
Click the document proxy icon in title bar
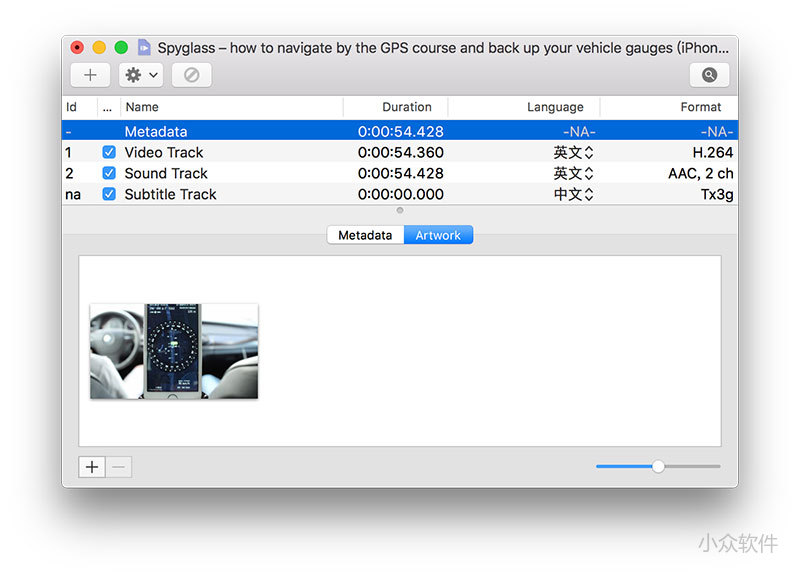pyautogui.click(x=145, y=47)
